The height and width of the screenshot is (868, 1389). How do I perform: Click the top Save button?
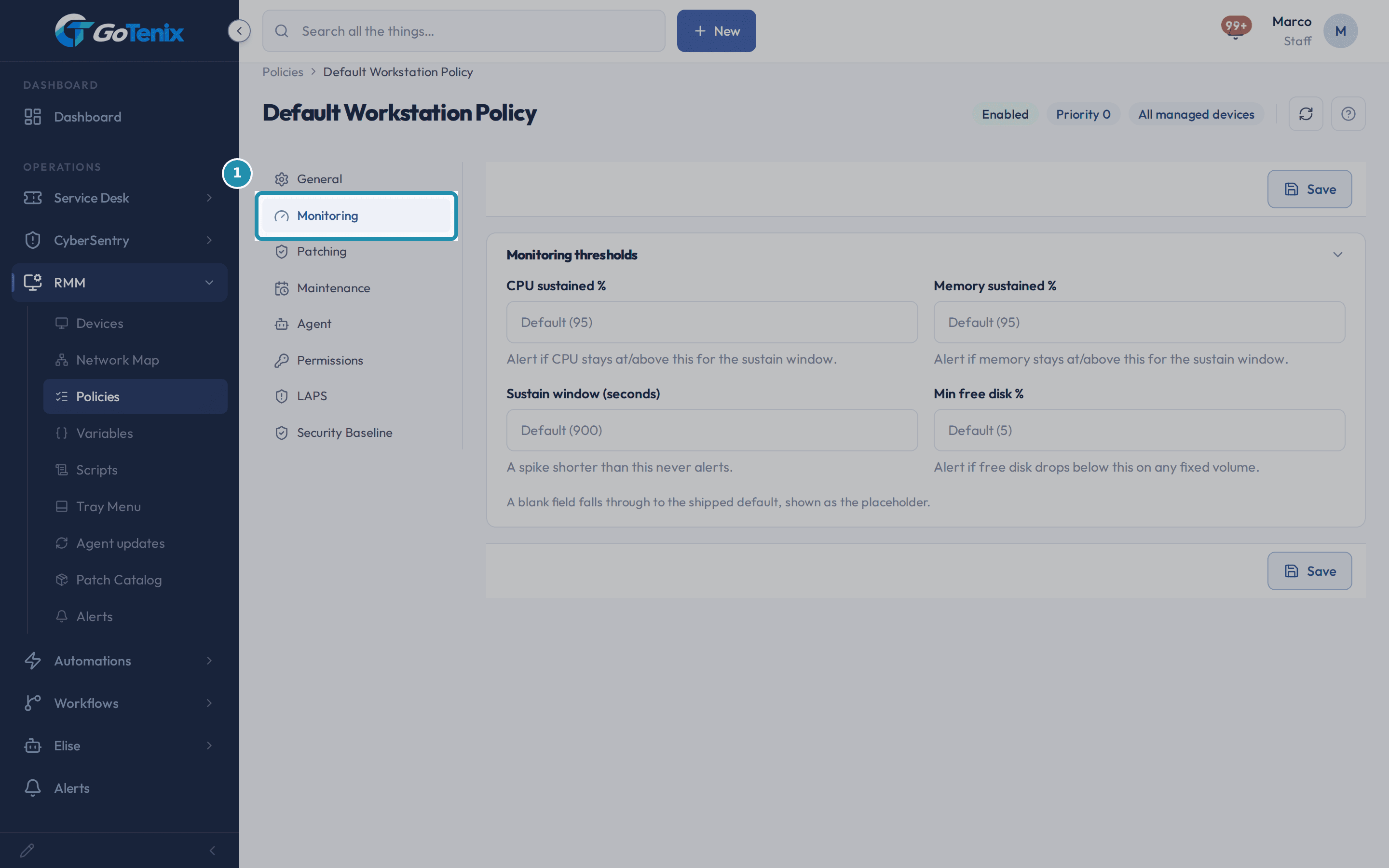(x=1310, y=189)
